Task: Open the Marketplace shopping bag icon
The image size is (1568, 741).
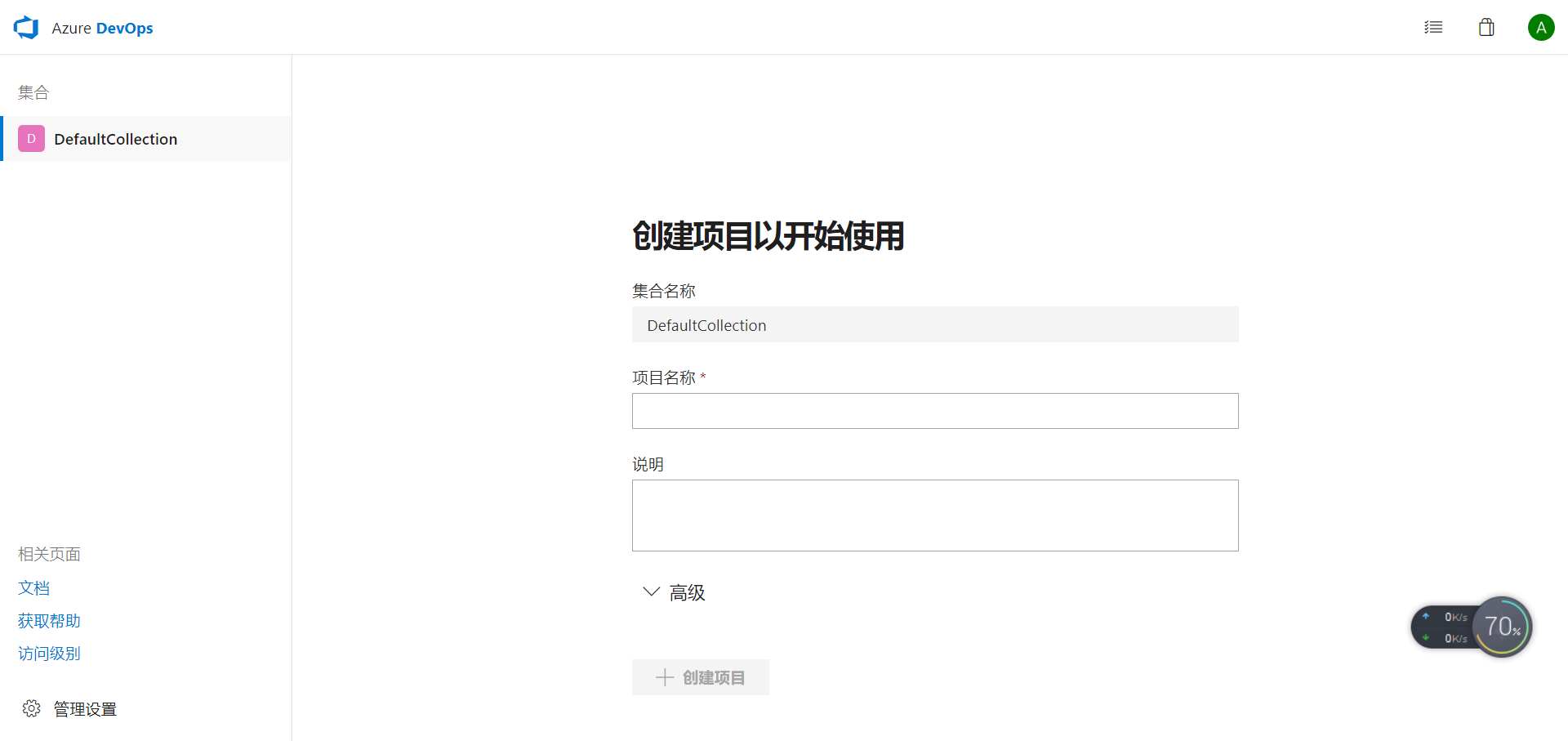Action: pos(1486,27)
